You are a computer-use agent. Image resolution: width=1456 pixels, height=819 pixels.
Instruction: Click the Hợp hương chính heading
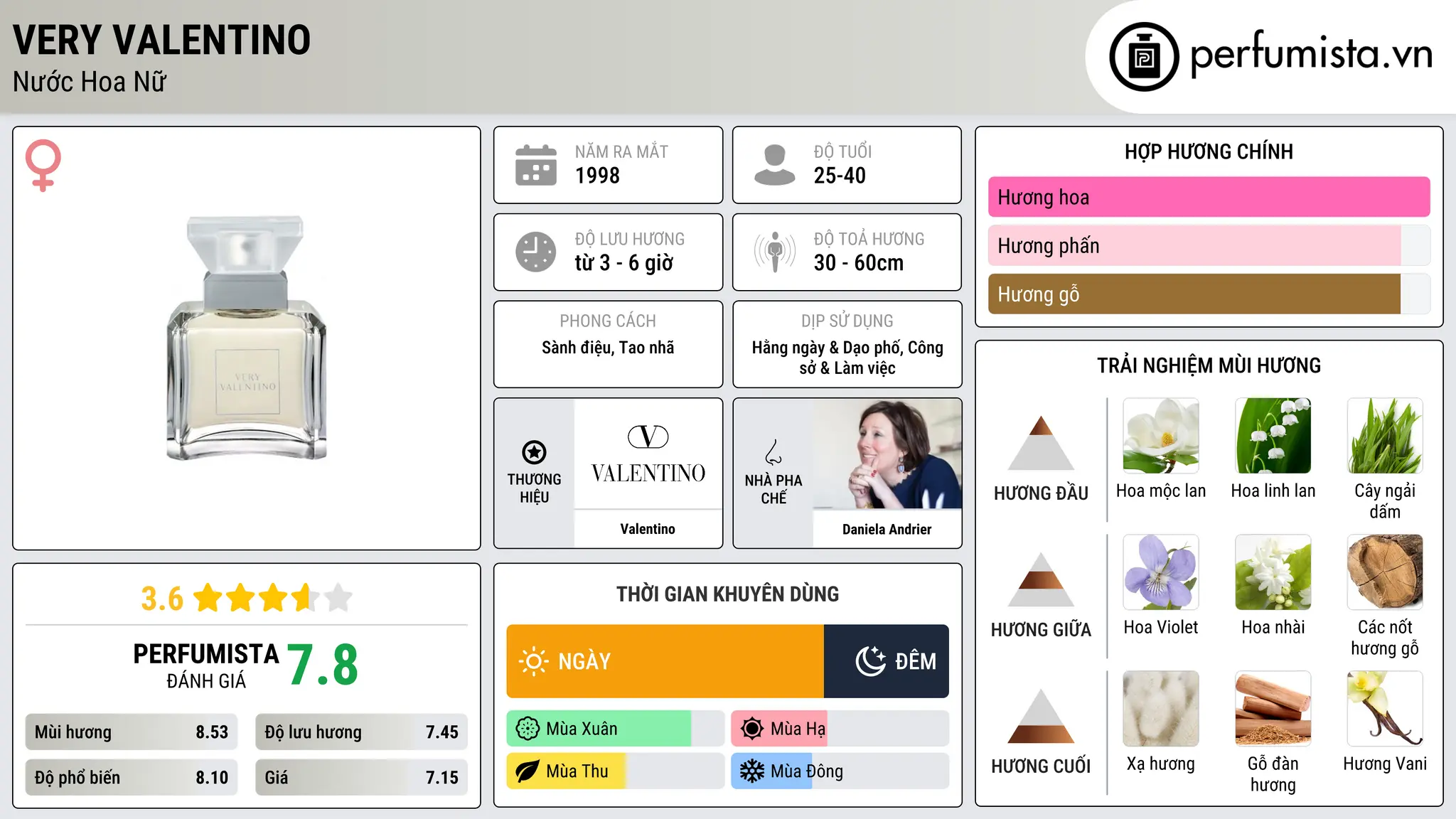[1209, 151]
